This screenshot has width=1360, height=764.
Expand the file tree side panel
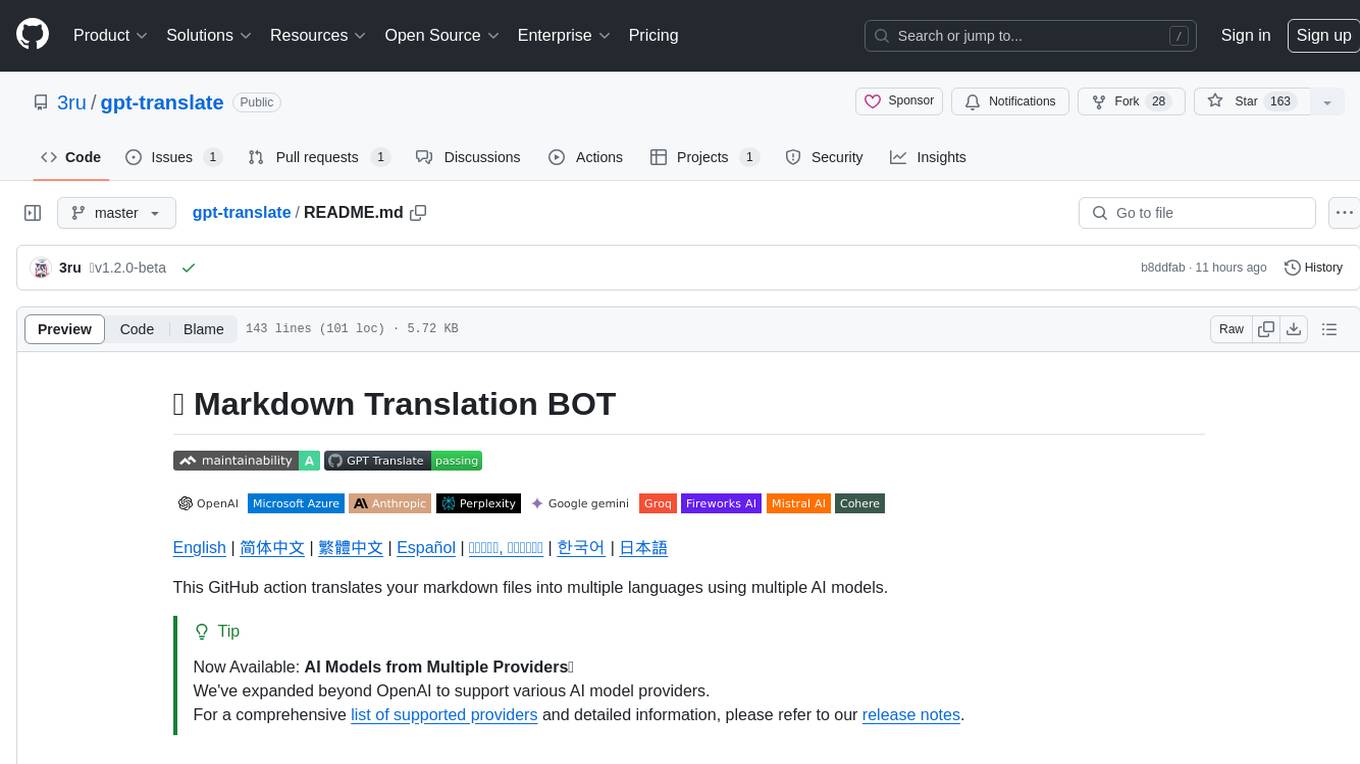[33, 213]
